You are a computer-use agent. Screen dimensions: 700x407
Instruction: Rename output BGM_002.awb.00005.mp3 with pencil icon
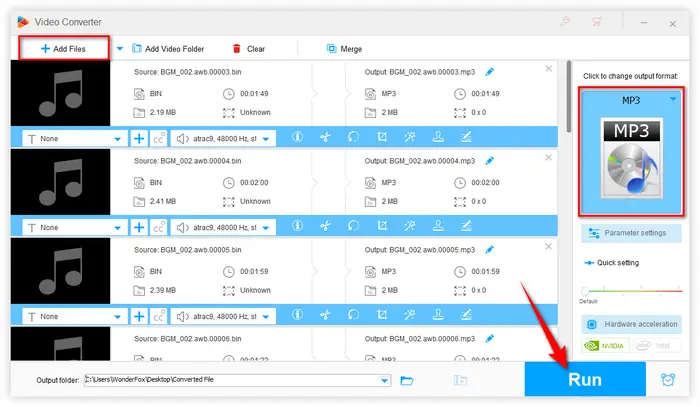[x=490, y=249]
